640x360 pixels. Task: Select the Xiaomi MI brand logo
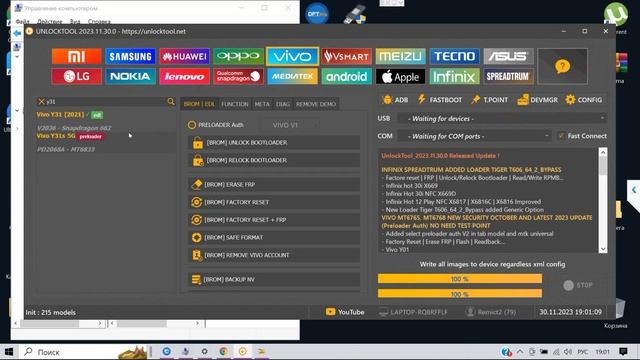tap(76, 56)
